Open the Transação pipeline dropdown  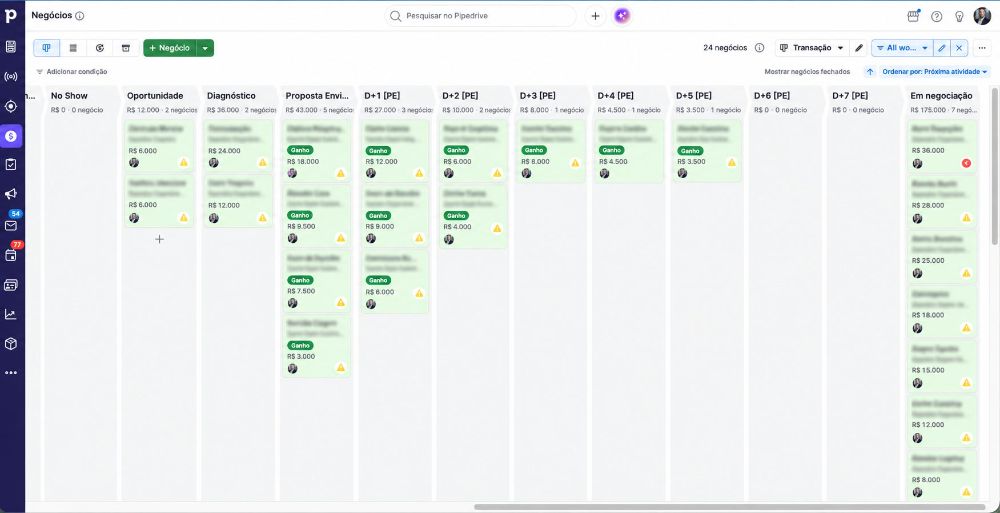(x=812, y=48)
